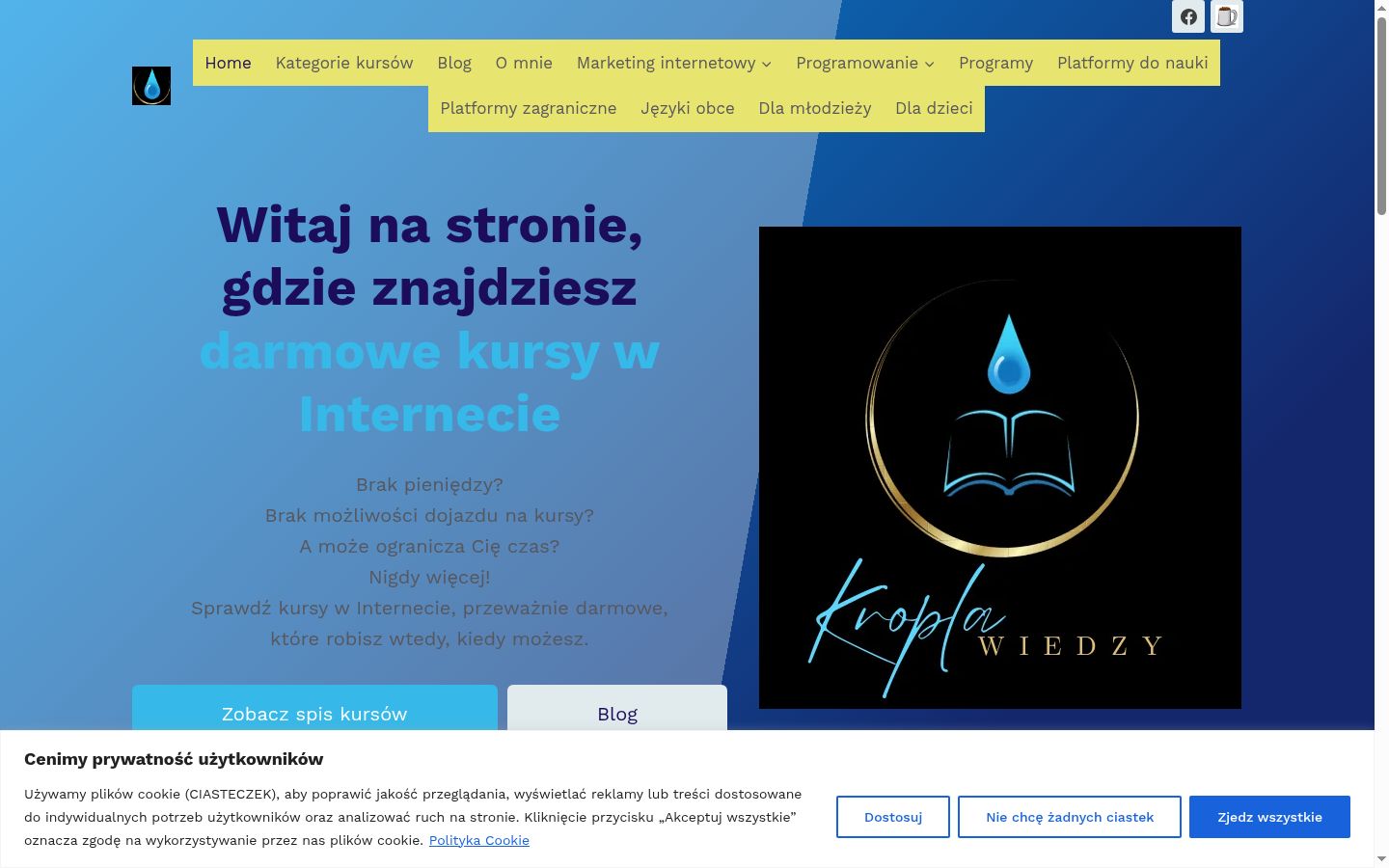Image resolution: width=1389 pixels, height=868 pixels.
Task: Accept cookies with Zjedz wszystkie
Action: coord(1269,817)
